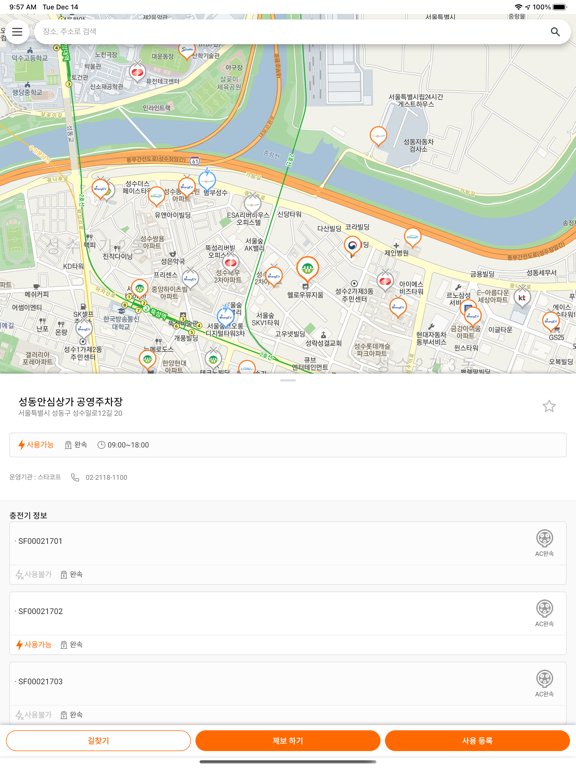The width and height of the screenshot is (576, 768).
Task: Select the blue lightning pin beside 영무성수
Action: coord(207,180)
